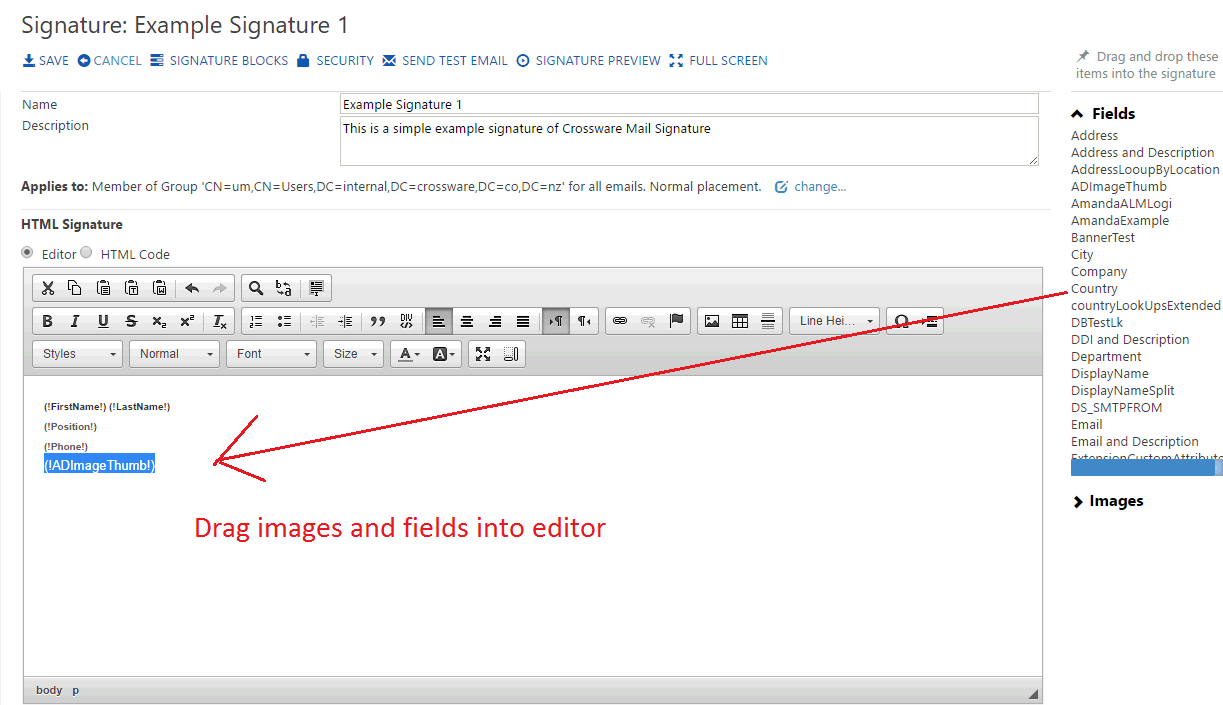Image resolution: width=1223 pixels, height=705 pixels.
Task: Open the Font dropdown
Action: (x=272, y=354)
